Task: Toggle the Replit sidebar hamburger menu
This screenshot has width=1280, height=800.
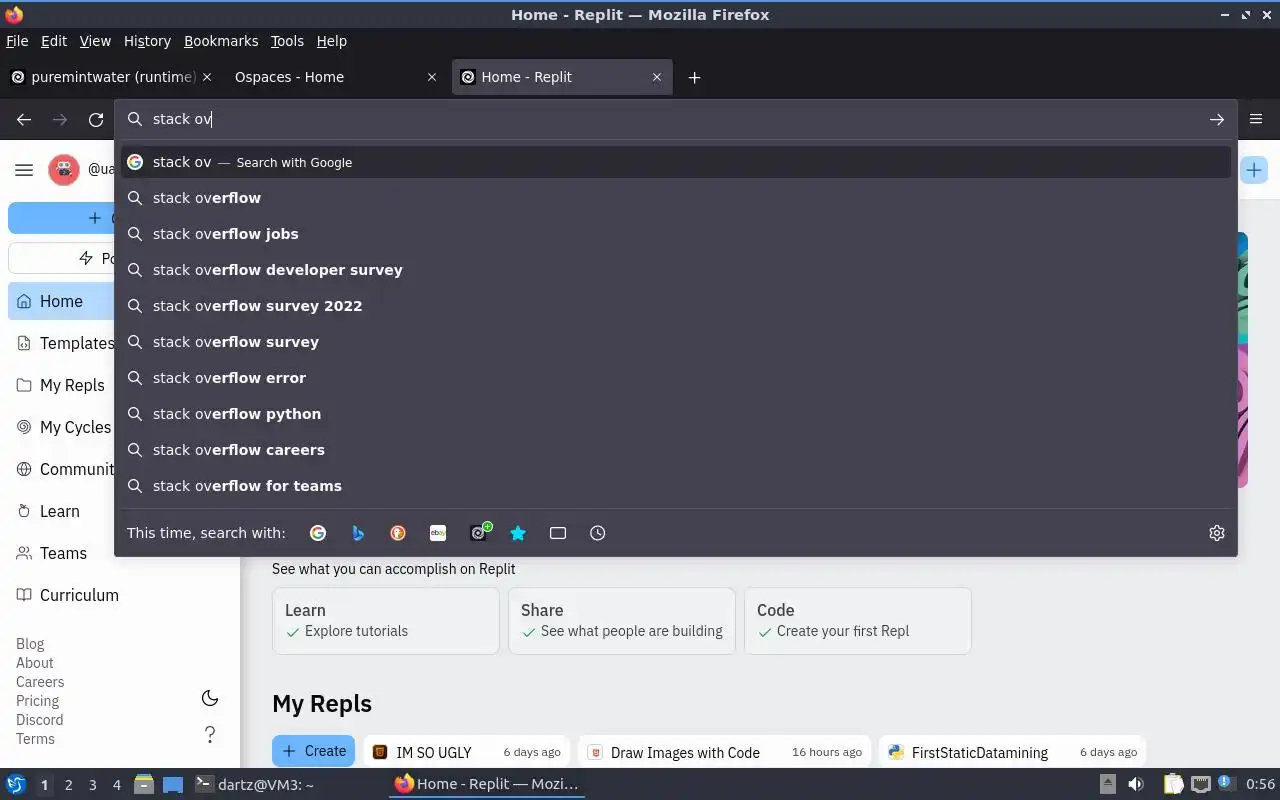Action: [x=24, y=170]
